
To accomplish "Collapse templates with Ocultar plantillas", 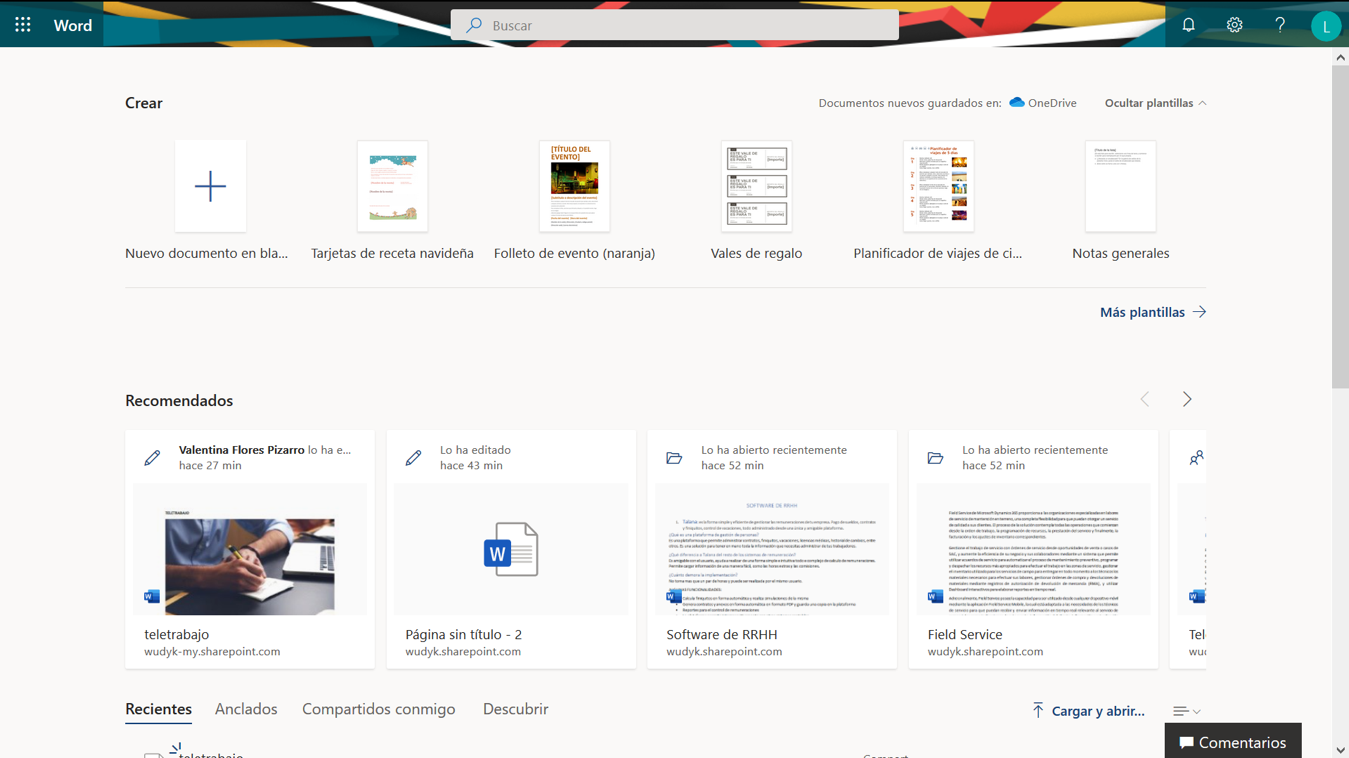I will pos(1155,103).
